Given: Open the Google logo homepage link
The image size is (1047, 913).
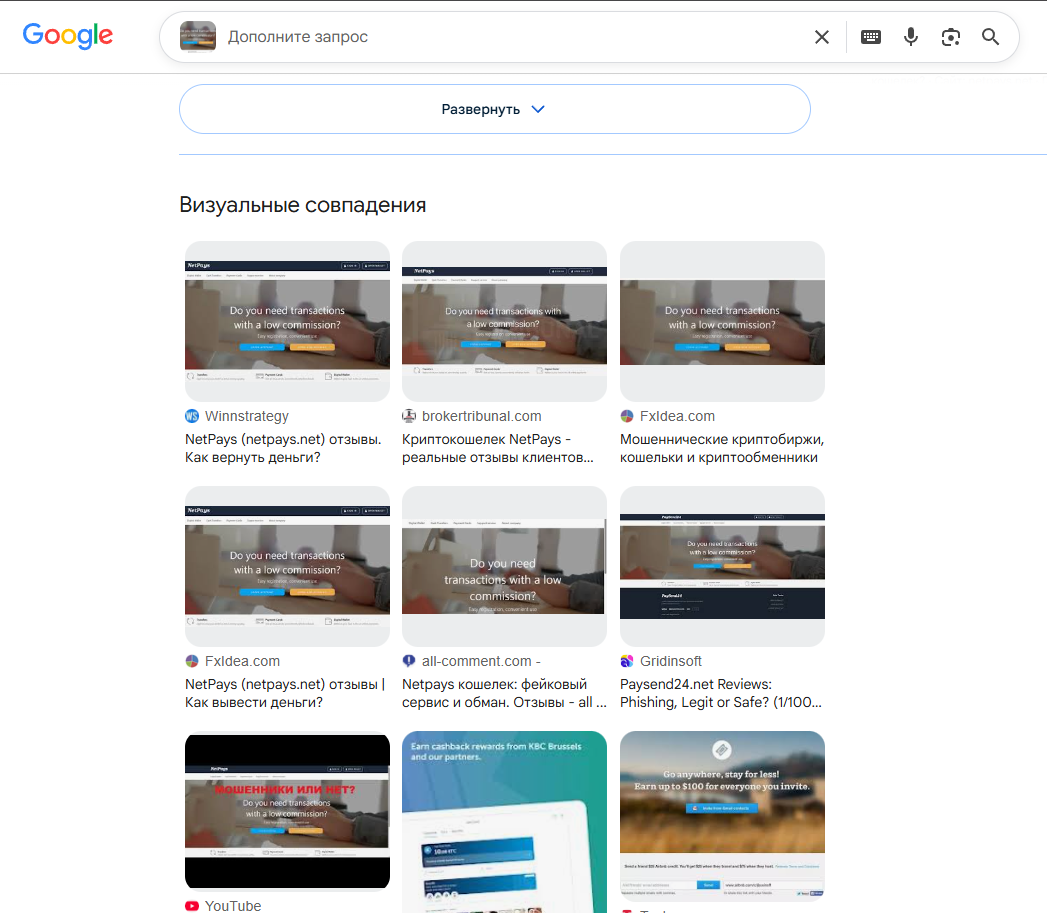Looking at the screenshot, I should [x=67, y=36].
